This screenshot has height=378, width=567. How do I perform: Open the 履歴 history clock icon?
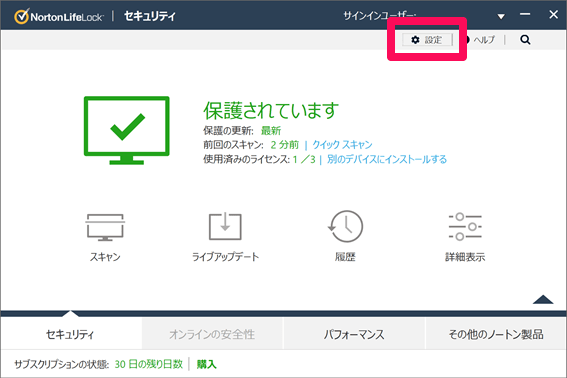point(345,226)
